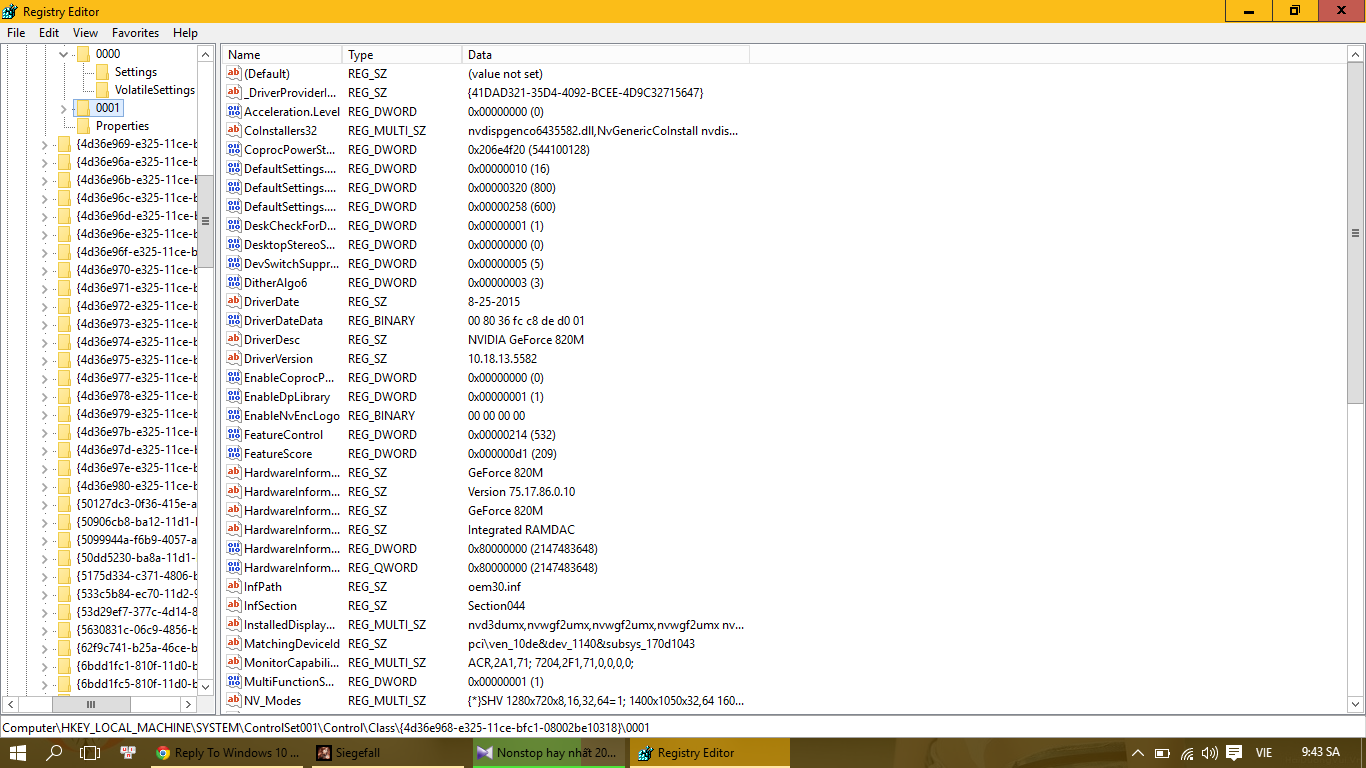
Task: Sort values by Name column header
Action: pos(283,55)
